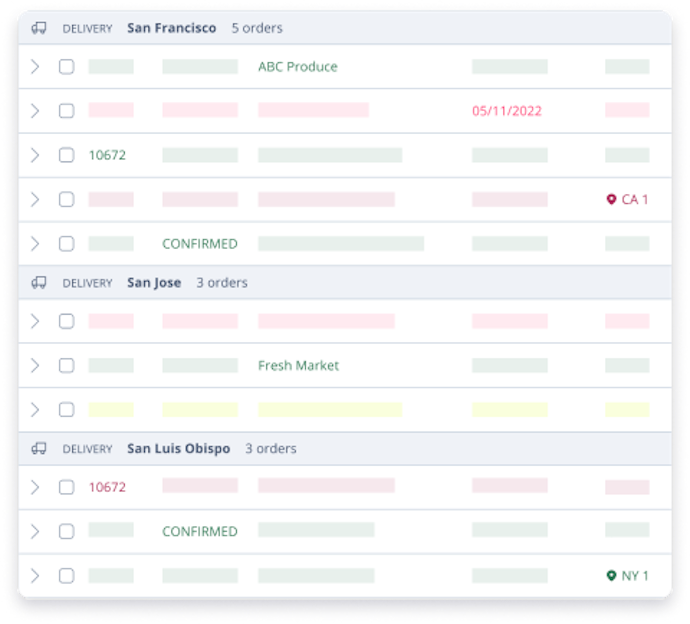Toggle the checkbox in the CA 1 row

click(66, 199)
